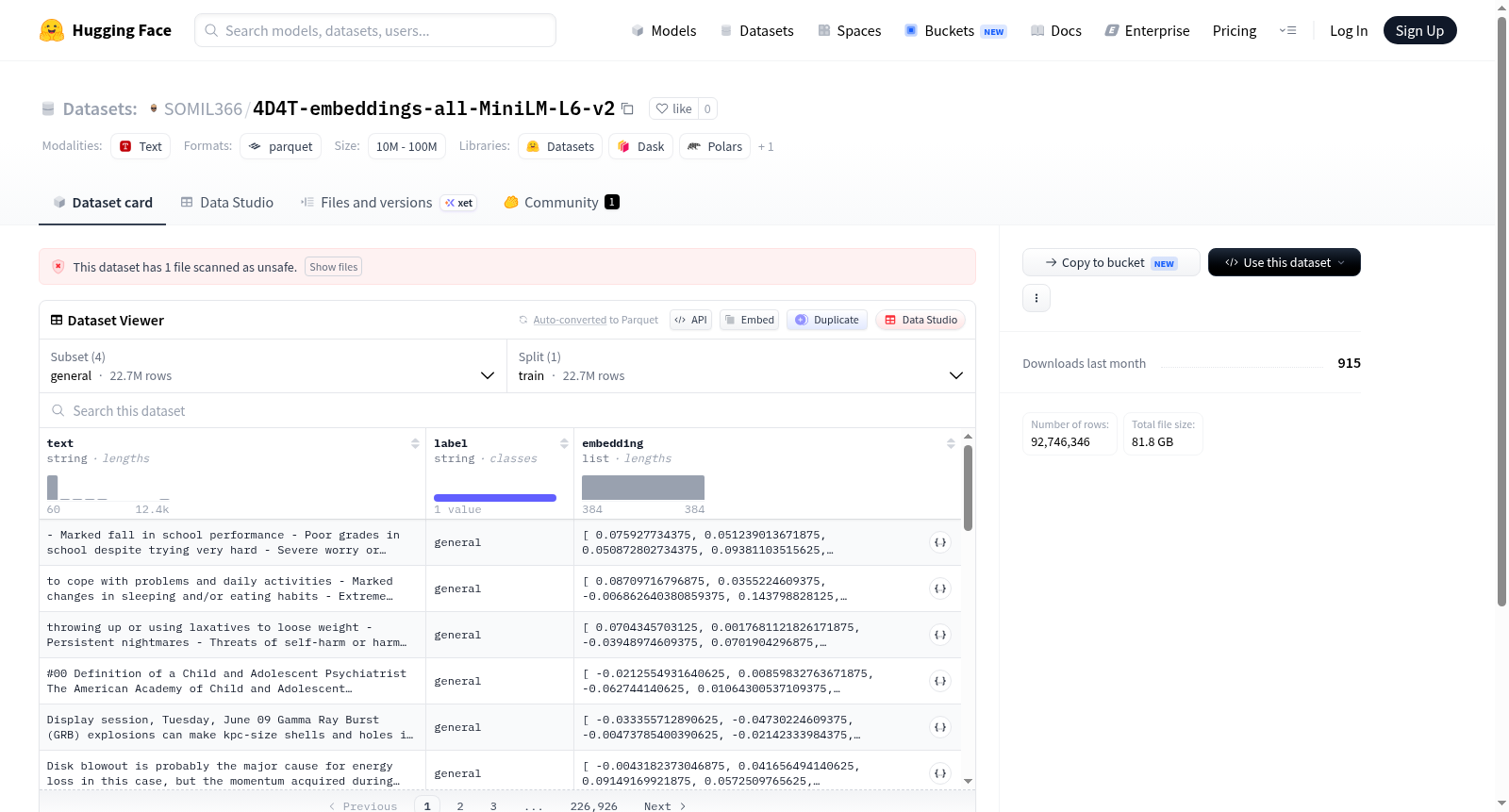Open the API button in Dataset Viewer

(690, 320)
